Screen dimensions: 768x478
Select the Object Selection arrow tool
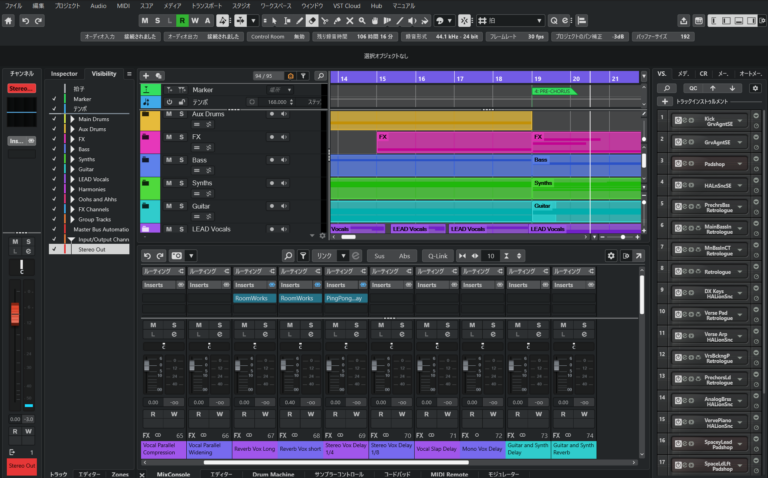(274, 21)
